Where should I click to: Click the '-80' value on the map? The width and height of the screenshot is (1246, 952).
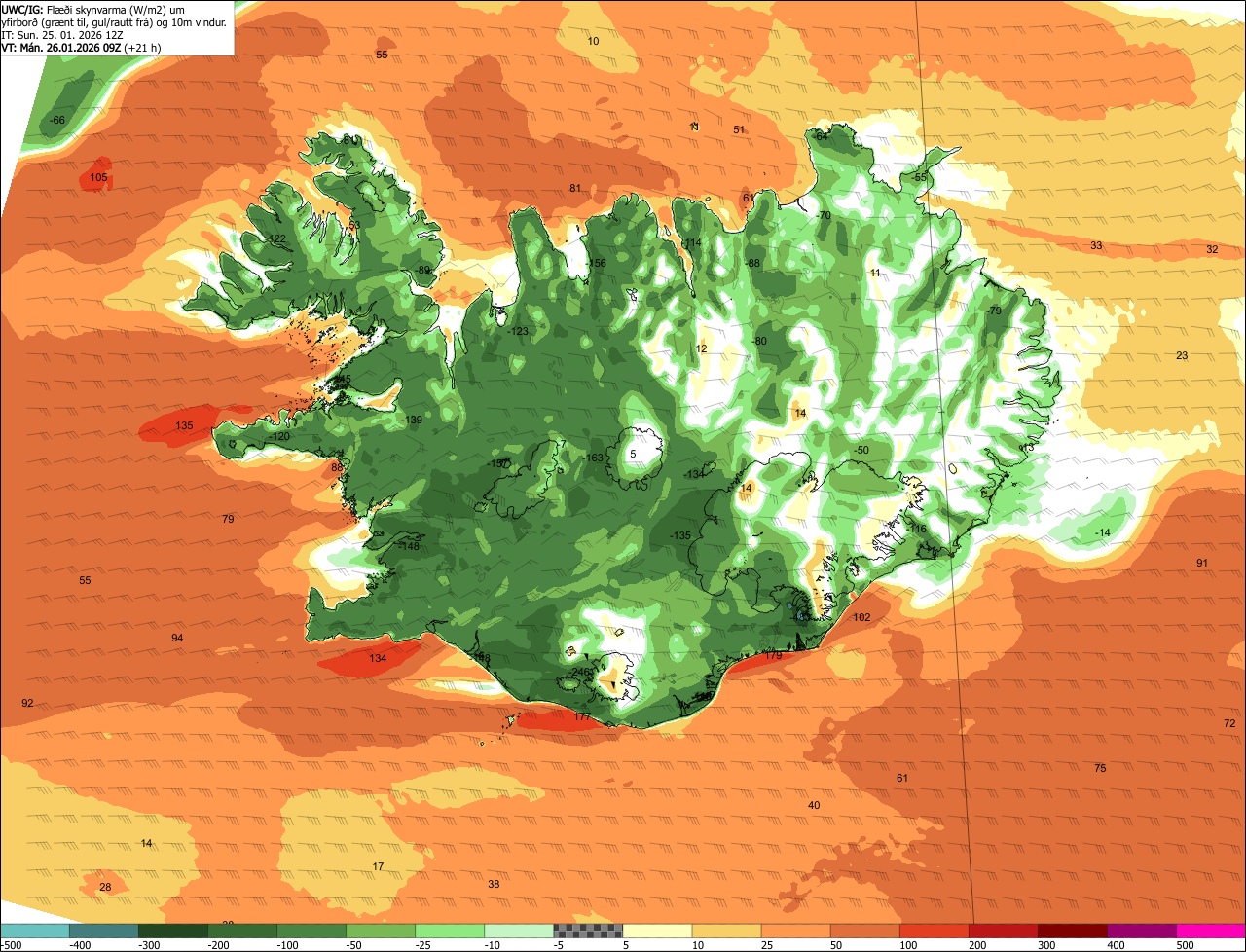point(759,341)
